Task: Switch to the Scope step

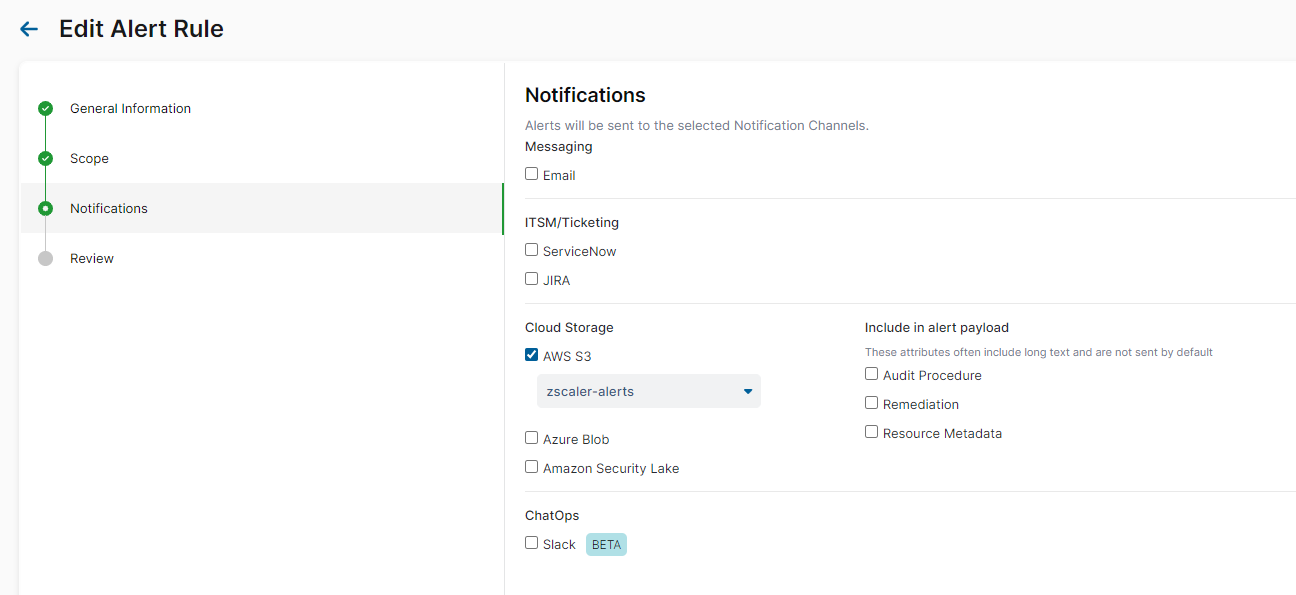Action: tap(89, 158)
